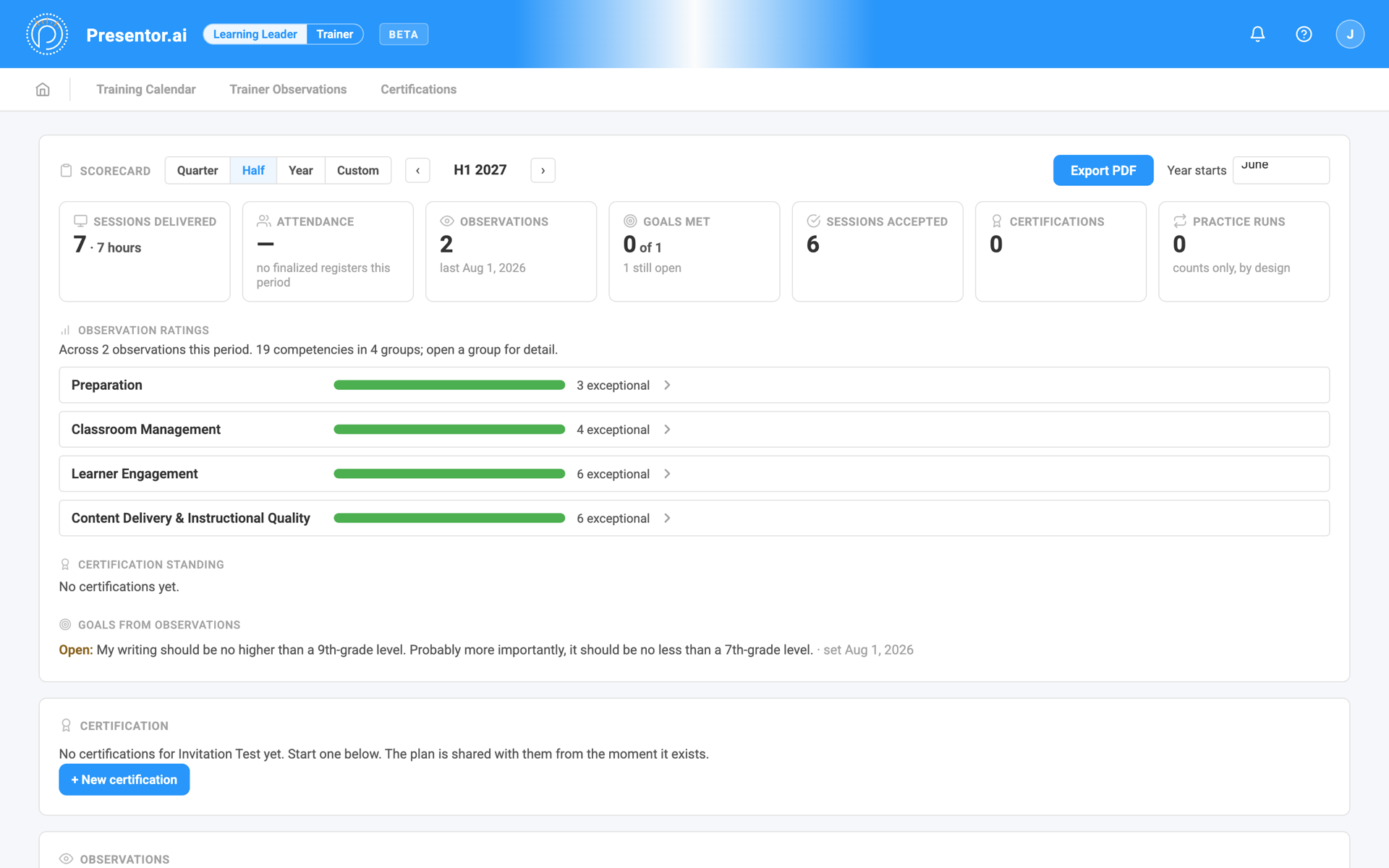Select the Quarter period
The image size is (1389, 868).
point(197,170)
